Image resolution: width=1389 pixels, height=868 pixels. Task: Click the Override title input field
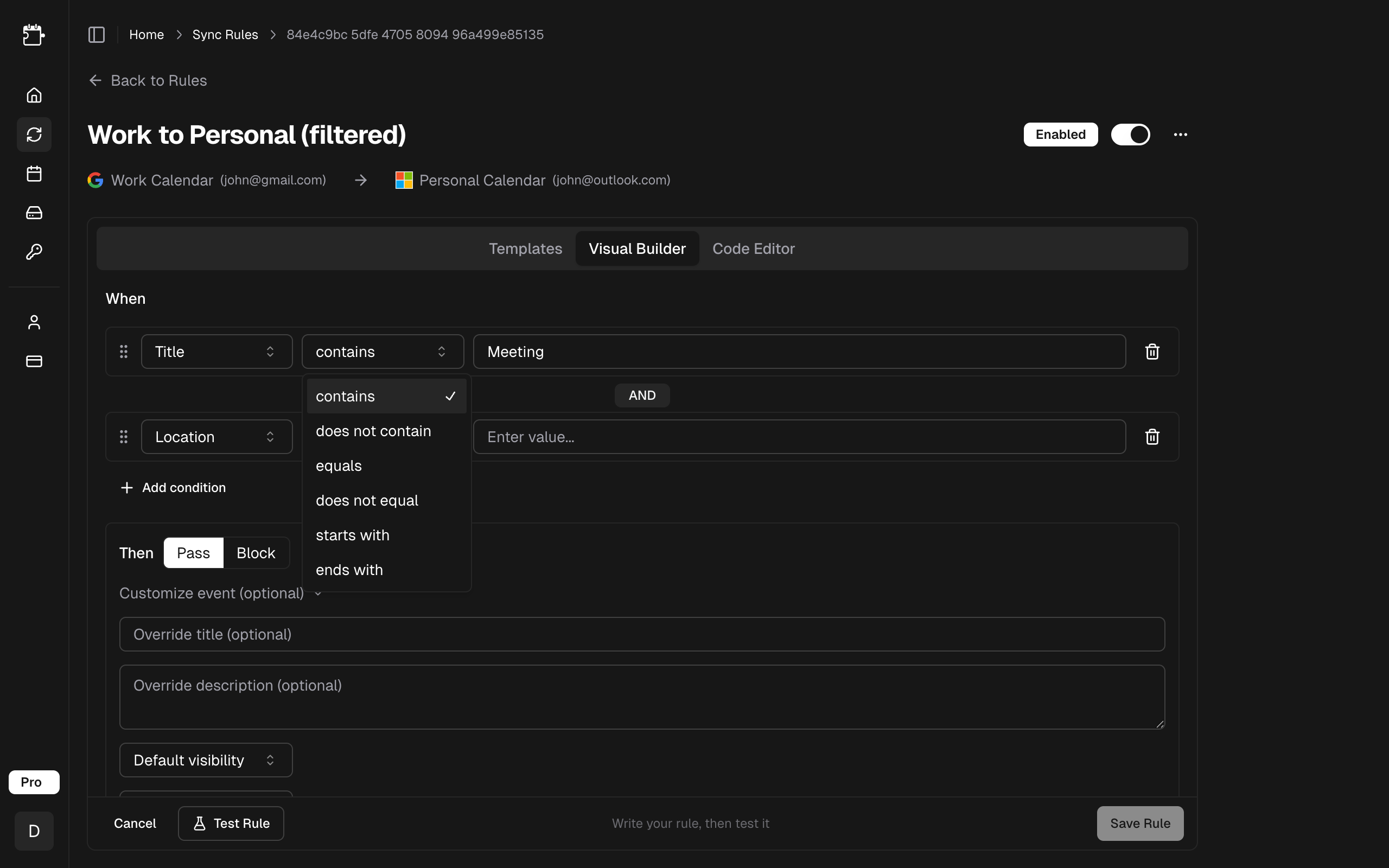pos(642,634)
